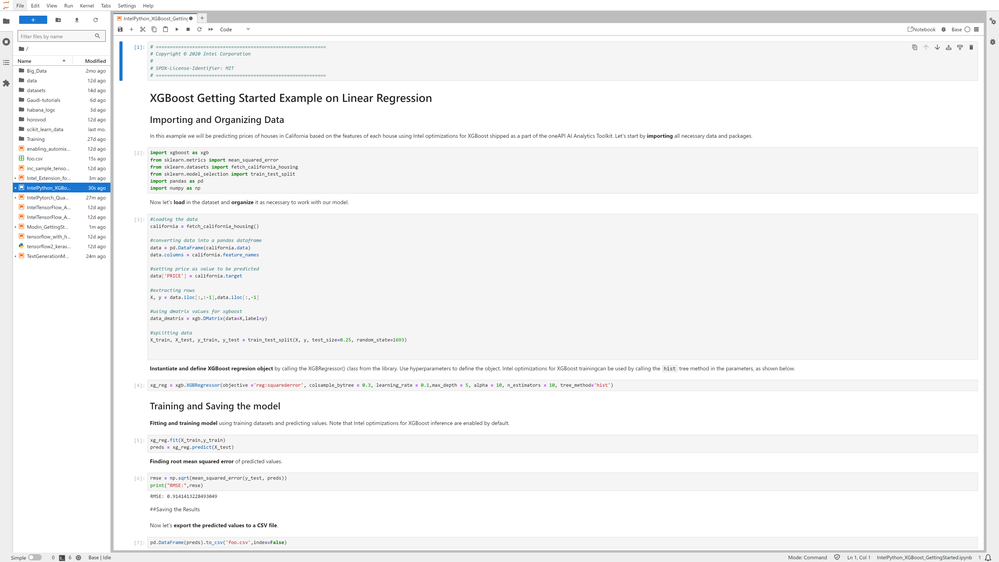Open the Kernel menu

click(87, 5)
